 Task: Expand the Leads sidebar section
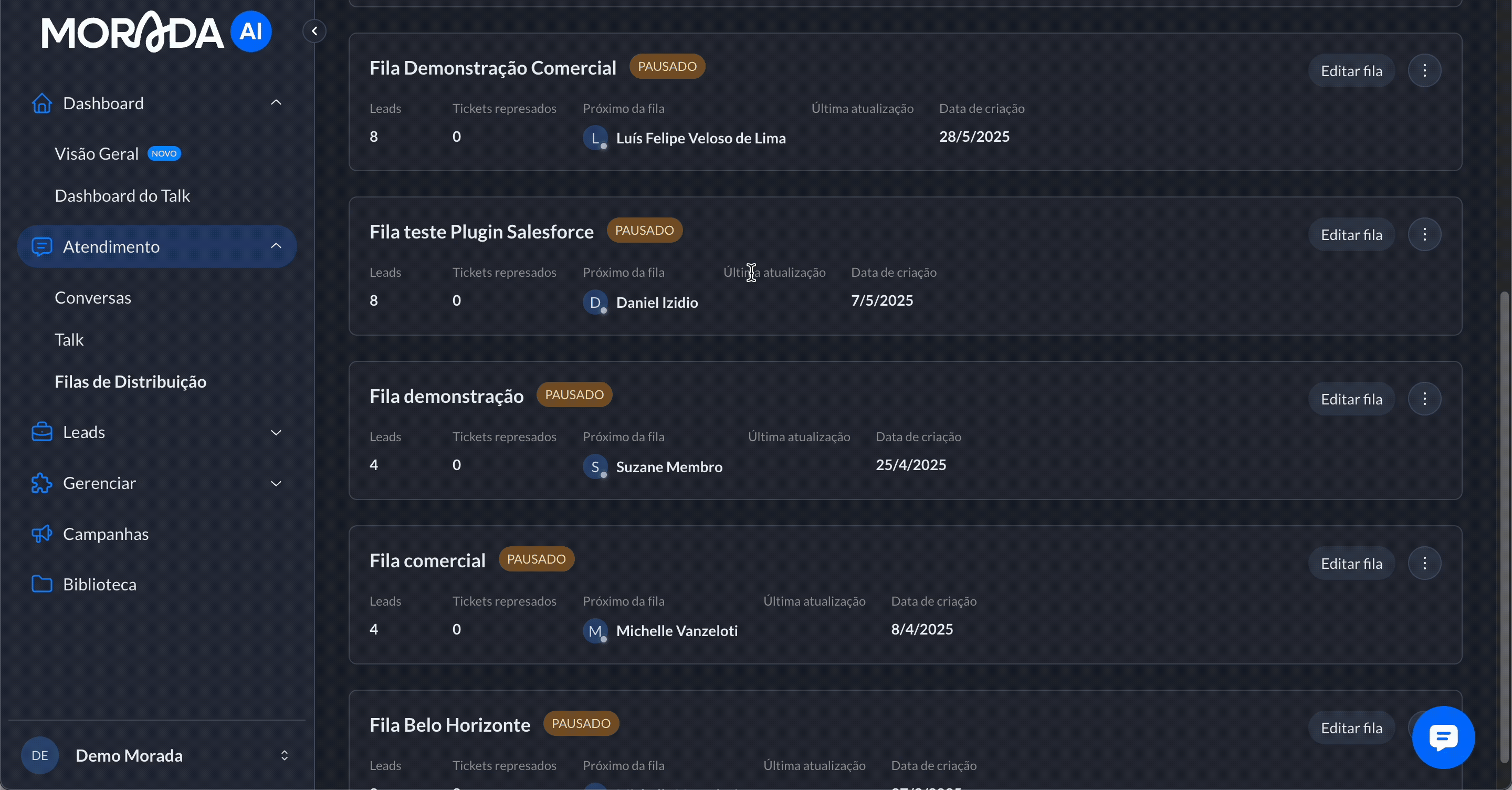click(276, 432)
